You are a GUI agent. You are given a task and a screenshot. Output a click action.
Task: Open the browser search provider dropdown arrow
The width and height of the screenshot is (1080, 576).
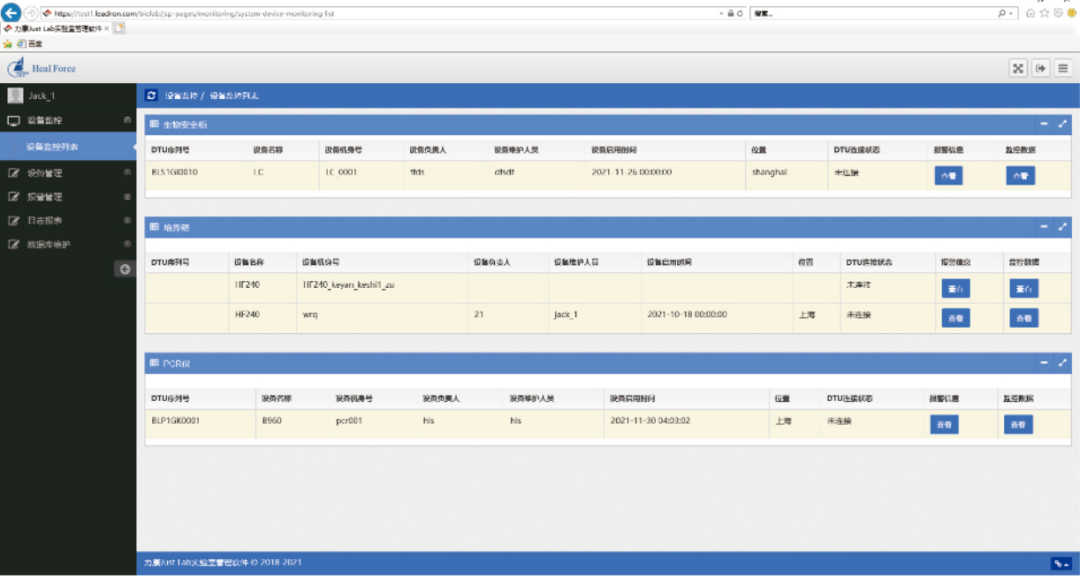click(1011, 14)
